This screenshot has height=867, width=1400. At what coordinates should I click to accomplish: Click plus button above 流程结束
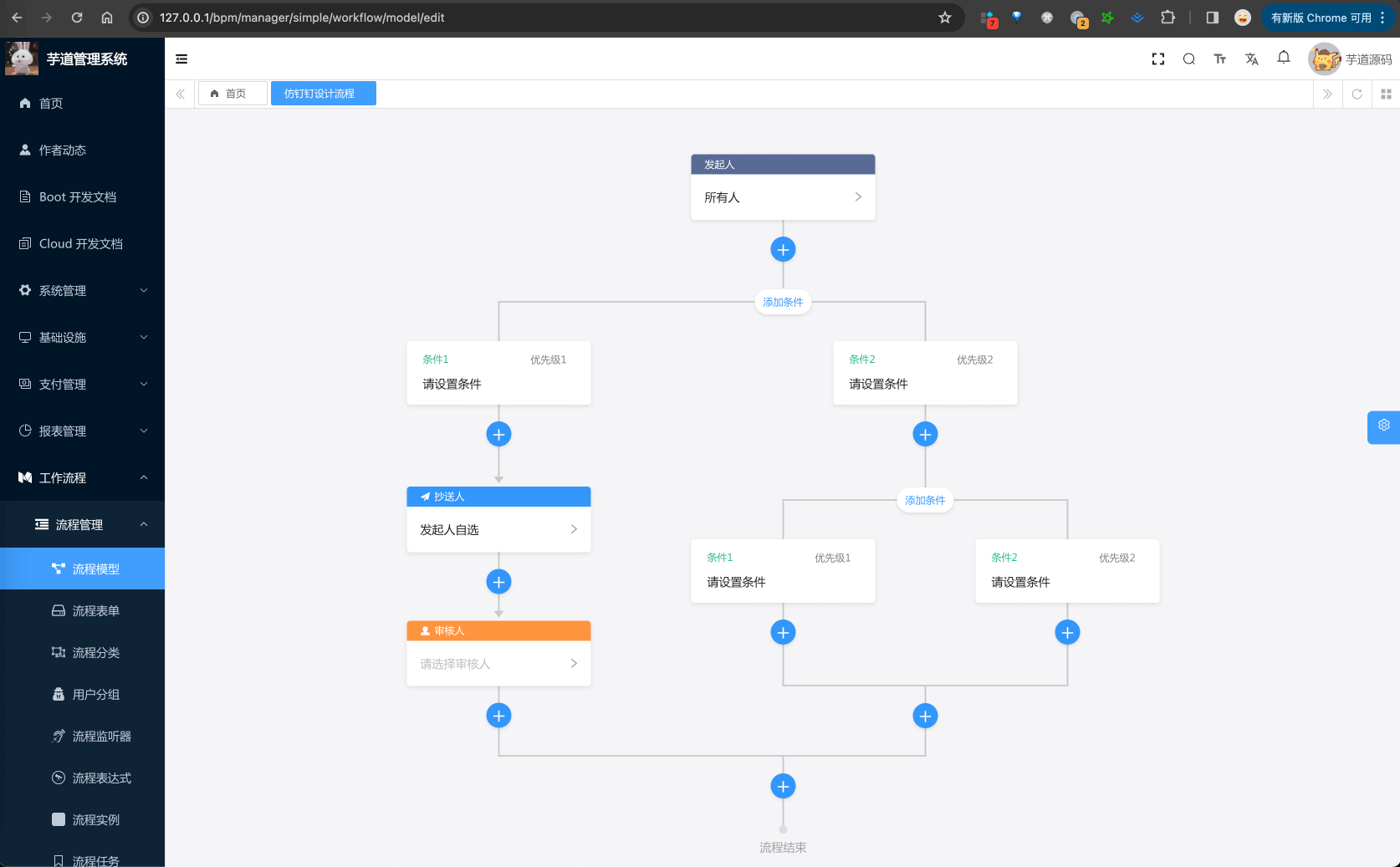(x=783, y=786)
